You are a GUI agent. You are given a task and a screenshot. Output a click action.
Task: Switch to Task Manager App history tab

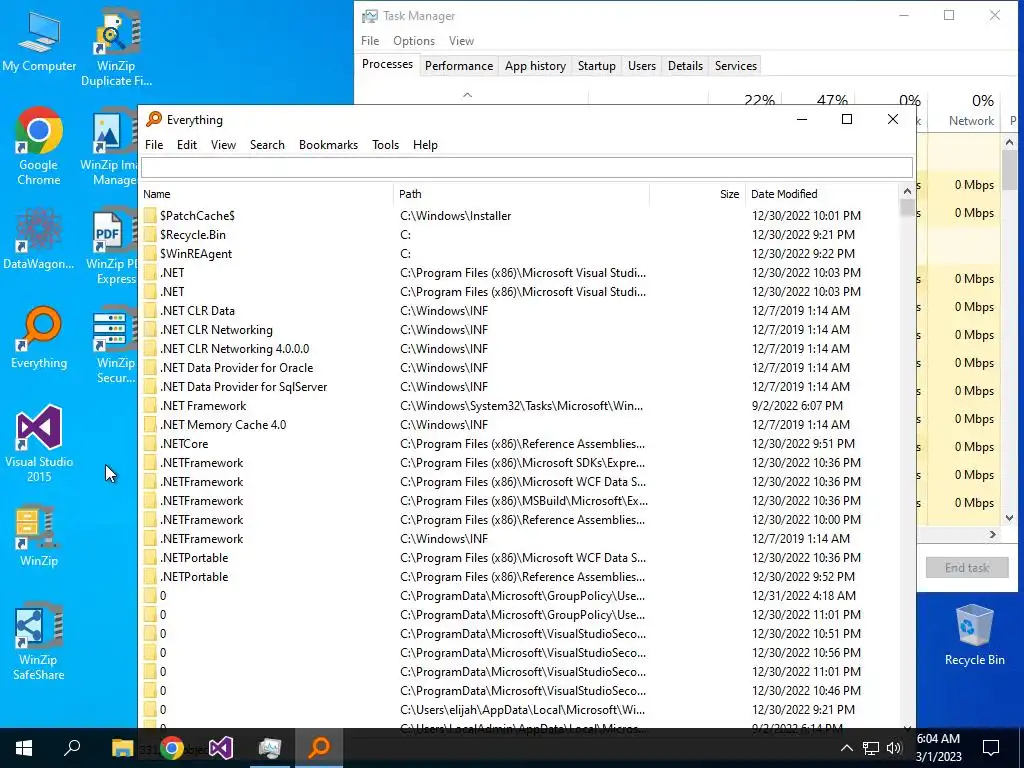[x=536, y=66]
